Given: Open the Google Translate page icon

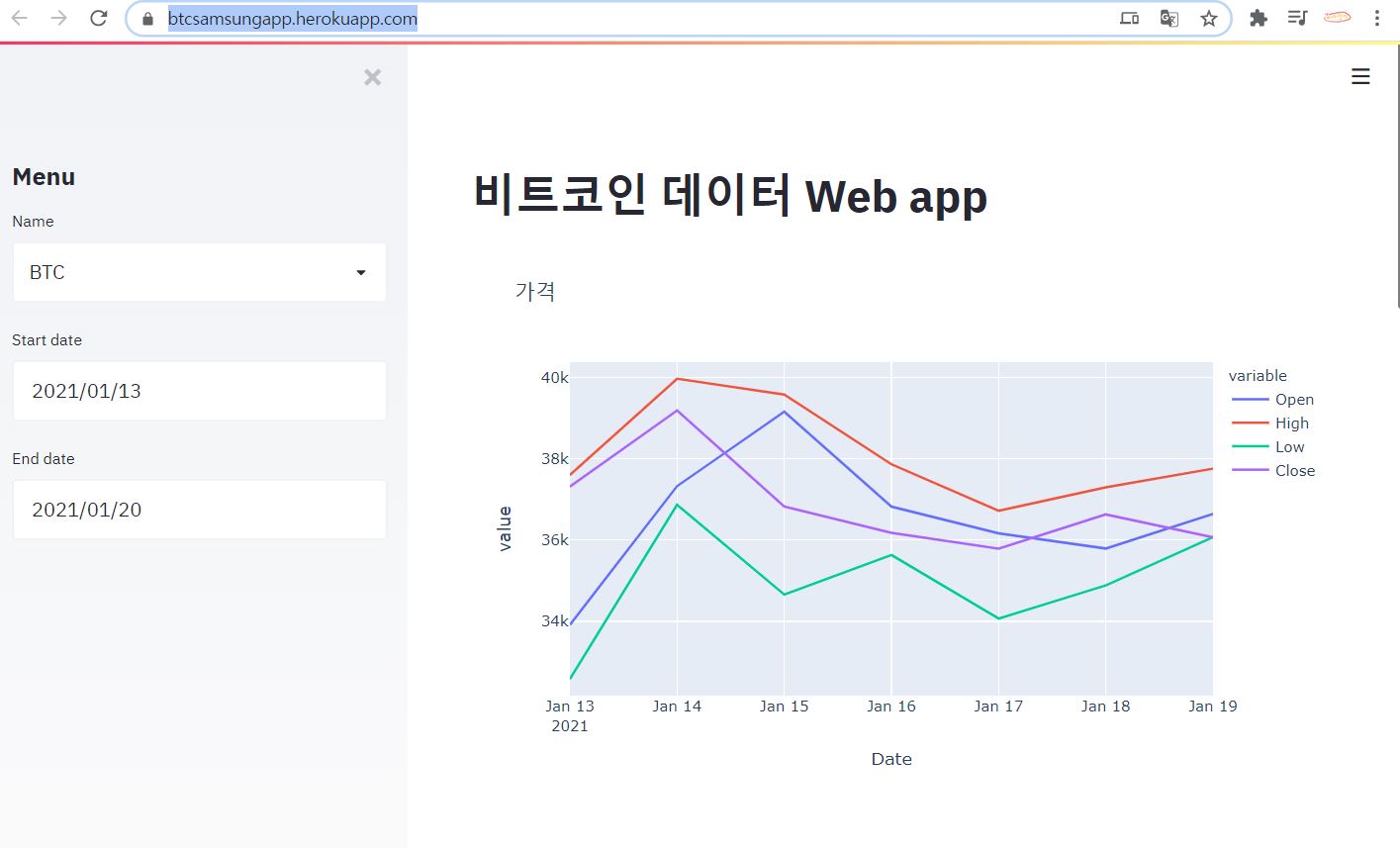Looking at the screenshot, I should (x=1168, y=18).
